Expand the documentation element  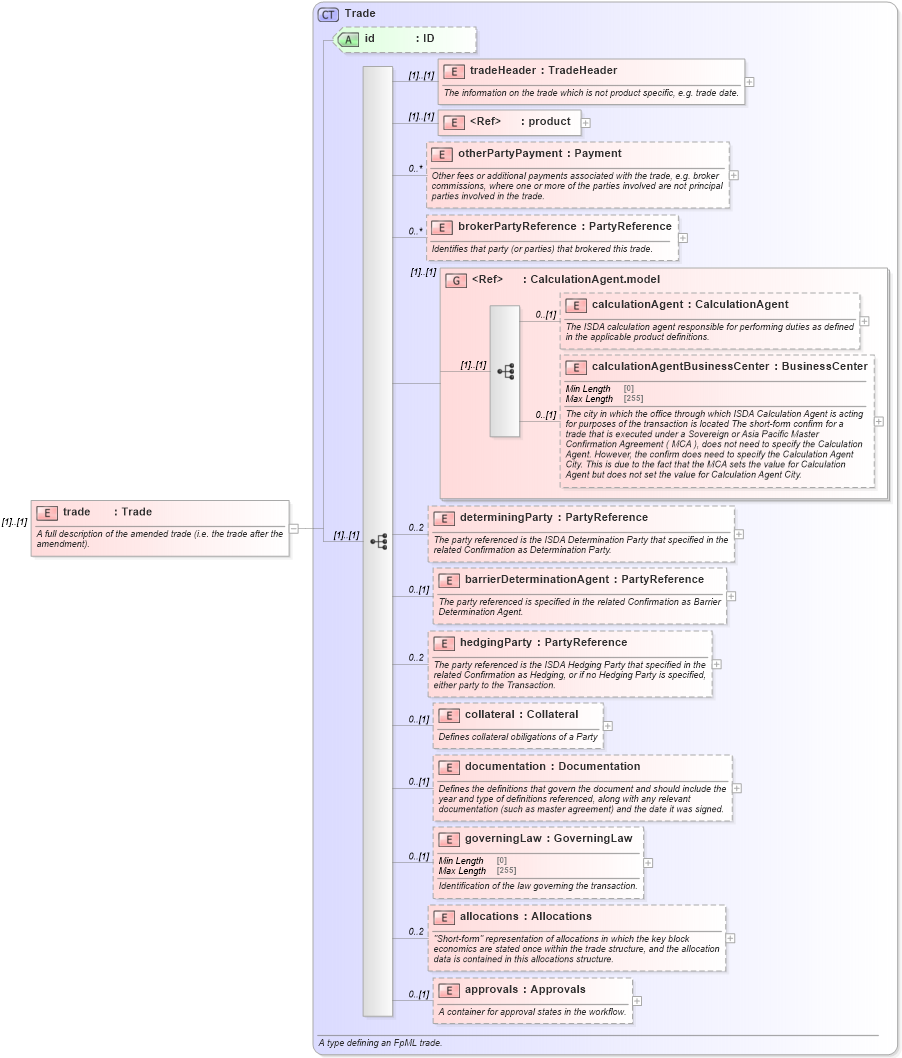(x=735, y=789)
